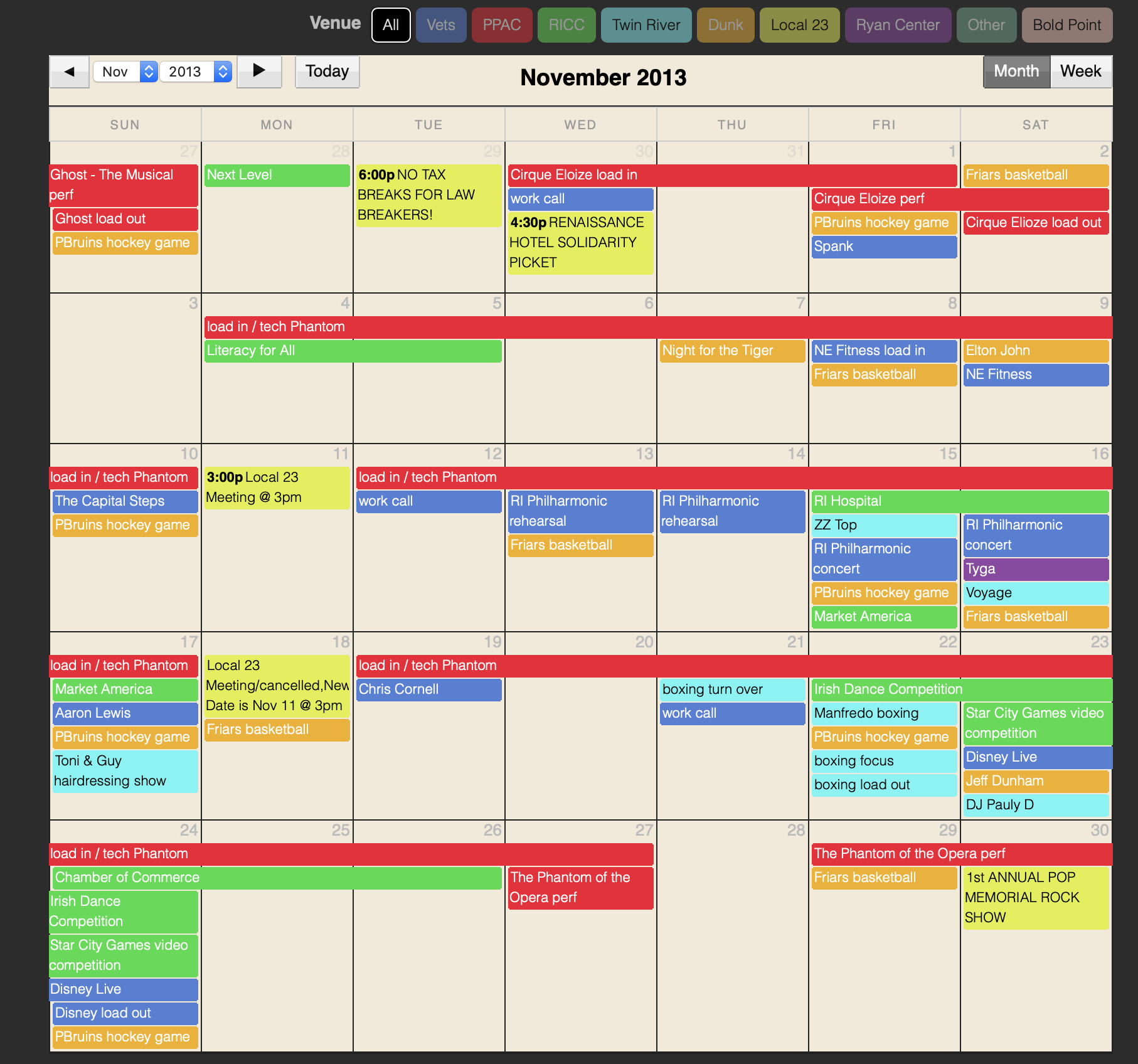This screenshot has width=1138, height=1064.
Task: Show only Twin River events
Action: click(646, 25)
